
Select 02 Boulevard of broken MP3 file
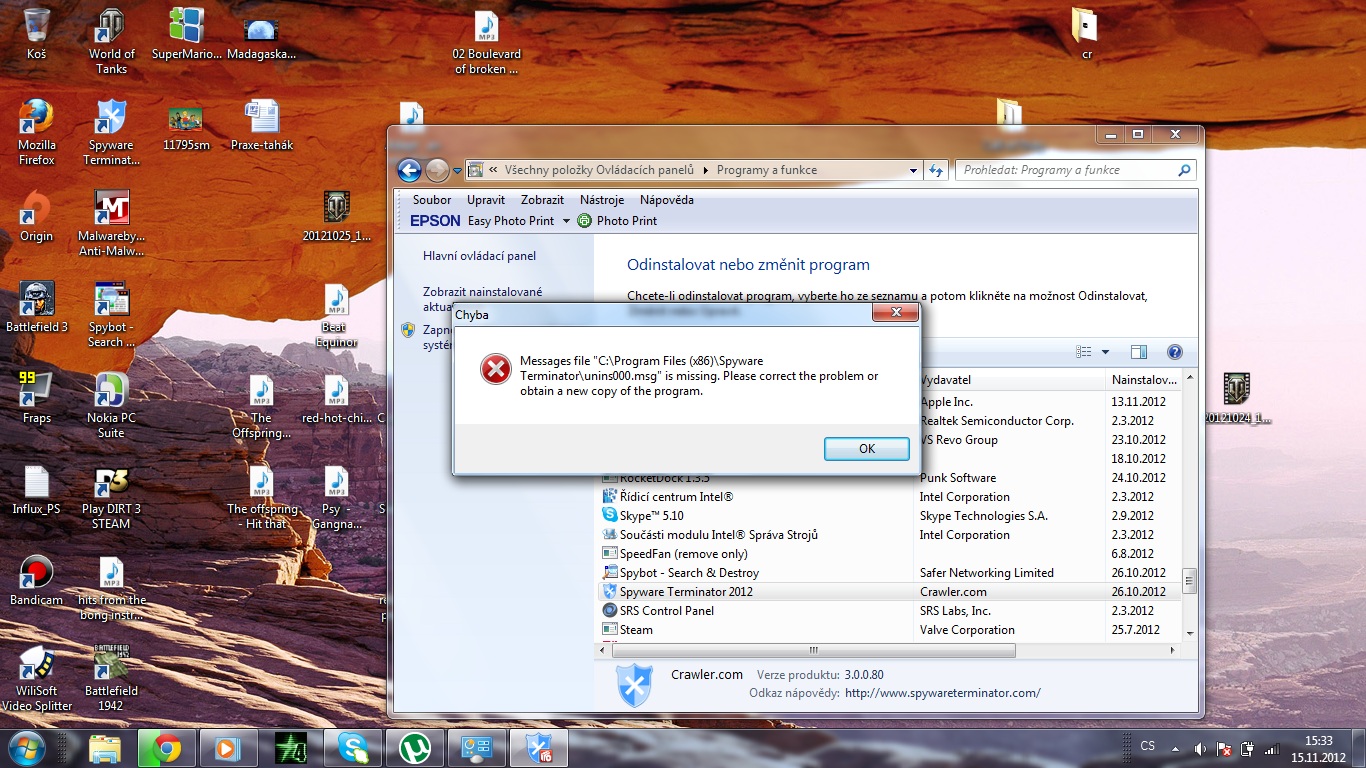pos(486,41)
